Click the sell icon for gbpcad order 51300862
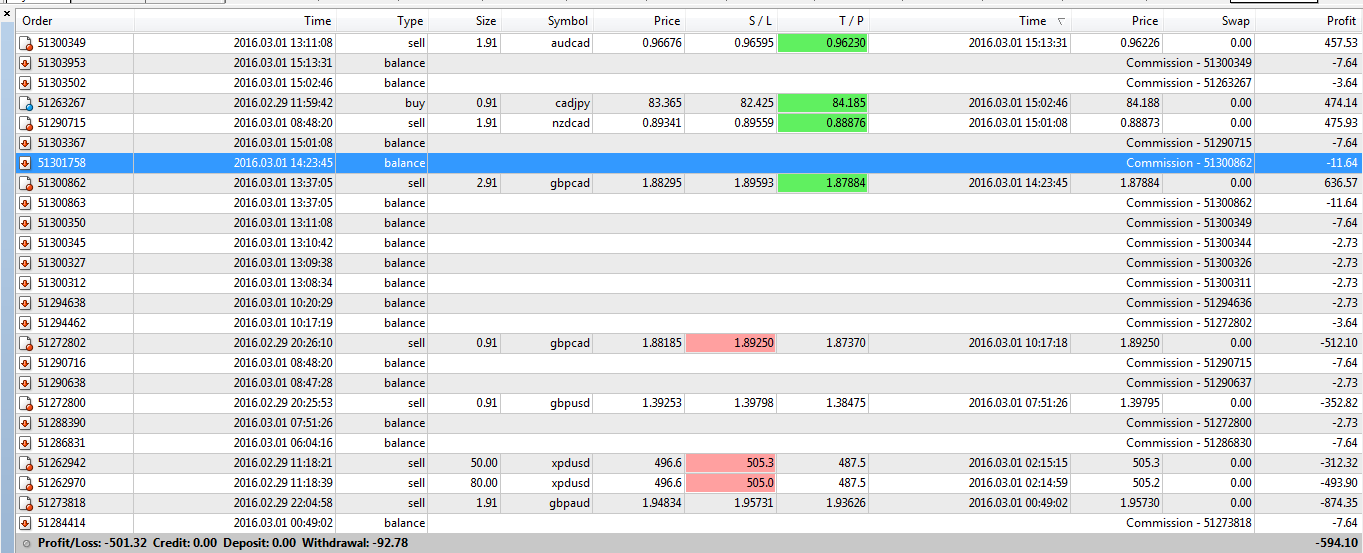The height and width of the screenshot is (553, 1363). pos(25,183)
